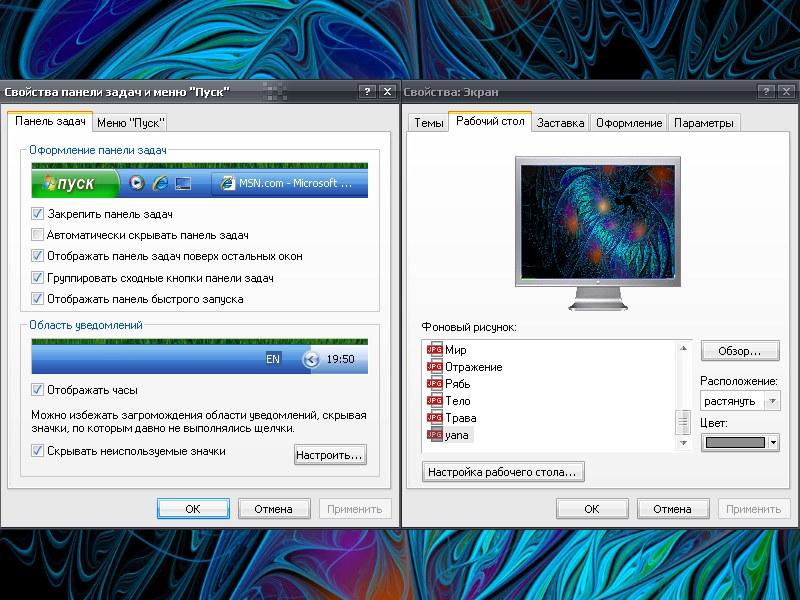
Task: Click the monitor wallpaper preview image
Action: pyautogui.click(x=598, y=221)
